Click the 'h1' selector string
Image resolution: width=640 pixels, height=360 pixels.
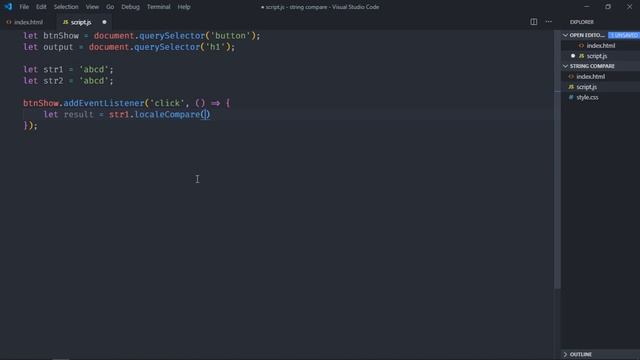click(215, 47)
